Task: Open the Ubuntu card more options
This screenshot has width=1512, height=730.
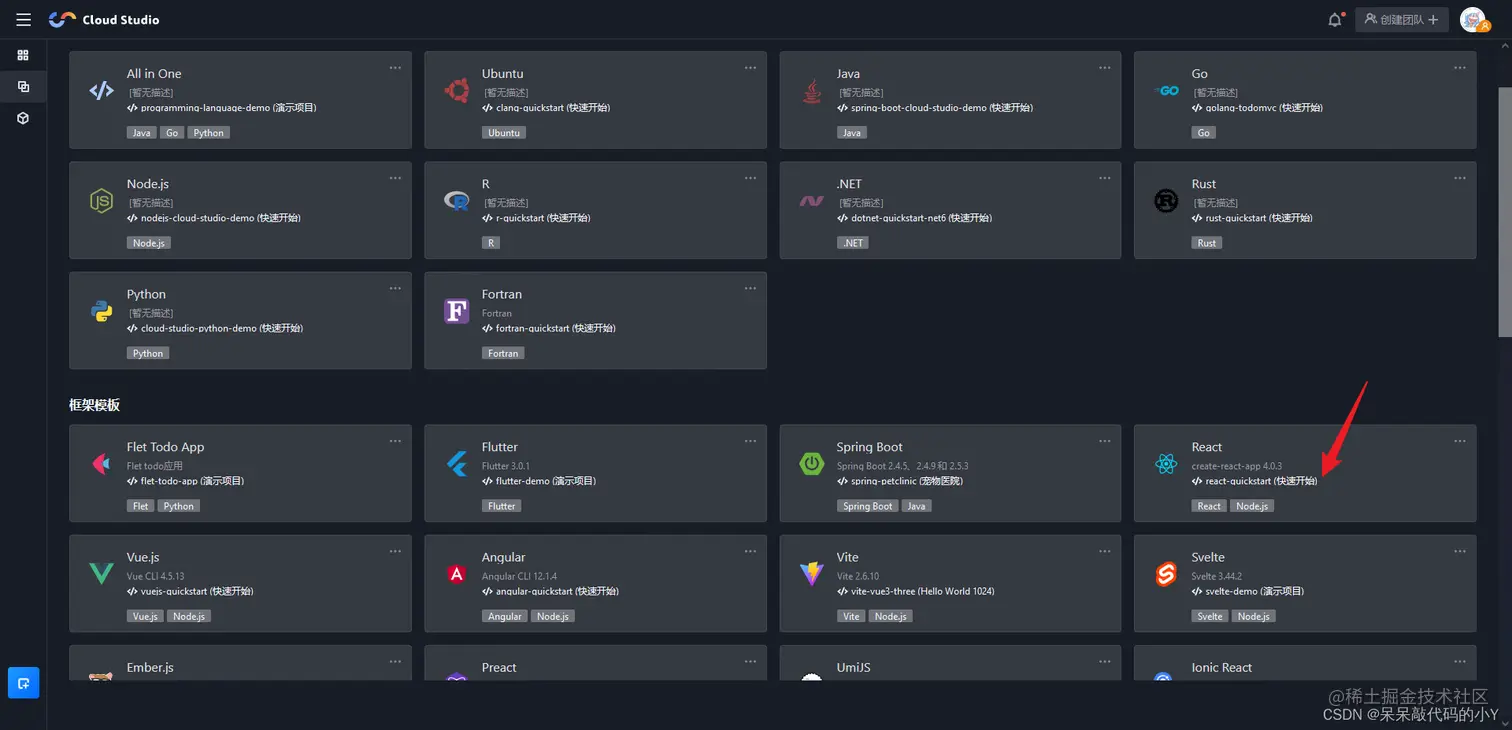Action: coord(750,68)
